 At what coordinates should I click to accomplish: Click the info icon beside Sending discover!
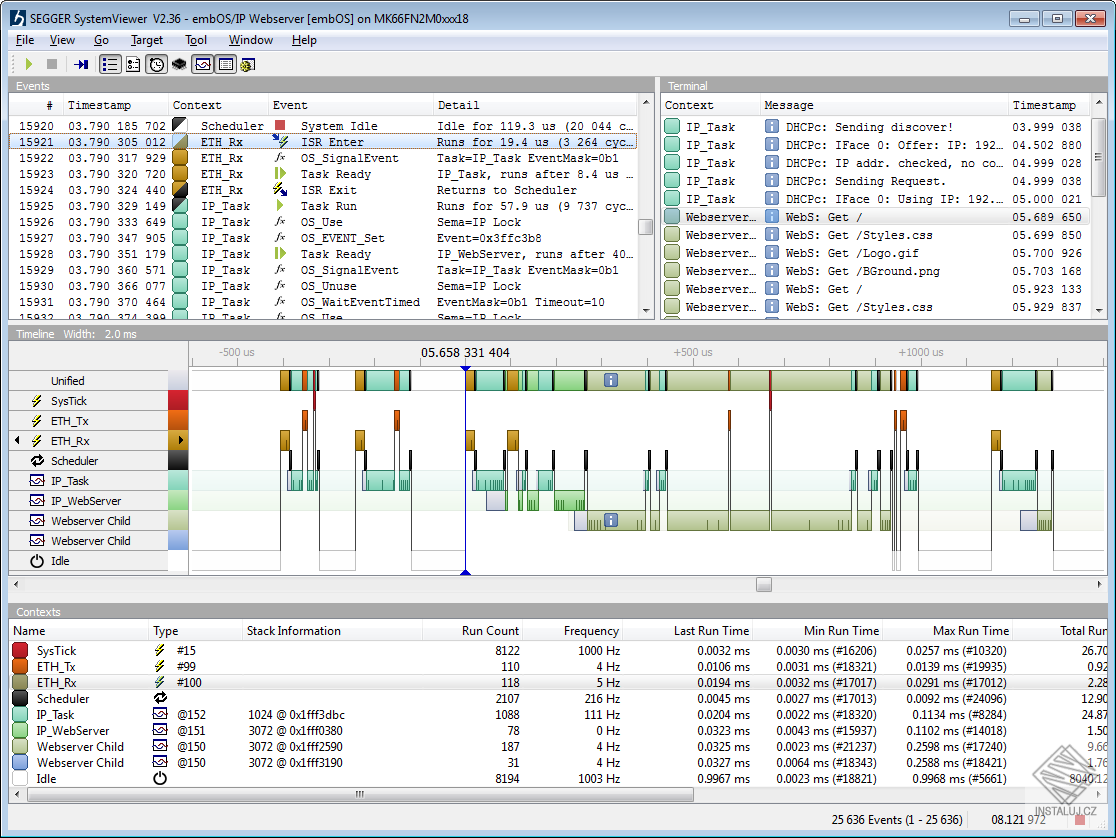coord(772,127)
